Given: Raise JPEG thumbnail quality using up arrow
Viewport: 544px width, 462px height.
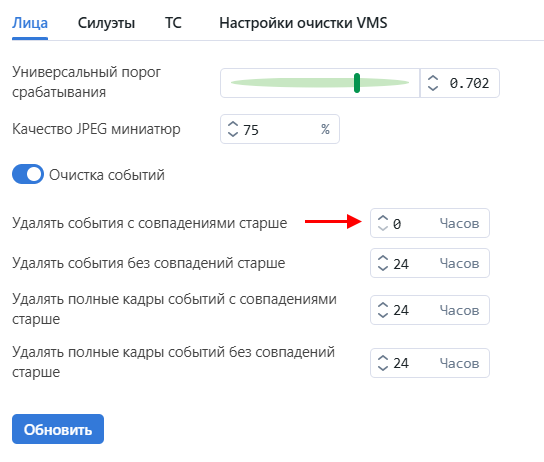Looking at the screenshot, I should [233, 125].
